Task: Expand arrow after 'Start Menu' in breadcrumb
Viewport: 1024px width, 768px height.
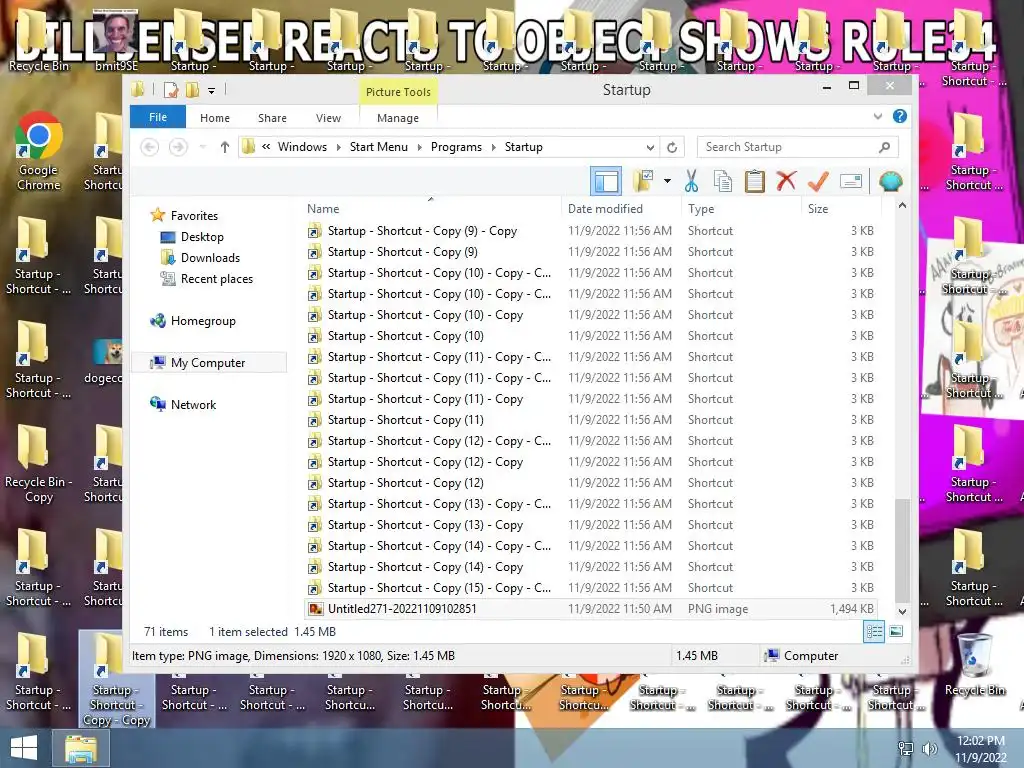Action: tap(419, 148)
